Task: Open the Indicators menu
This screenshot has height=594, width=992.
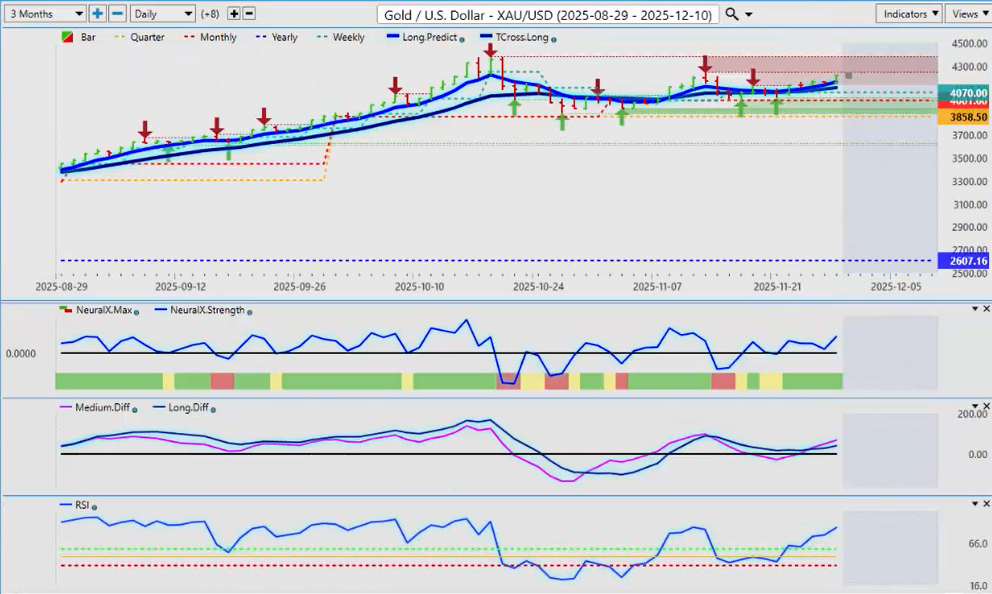Action: [x=908, y=14]
